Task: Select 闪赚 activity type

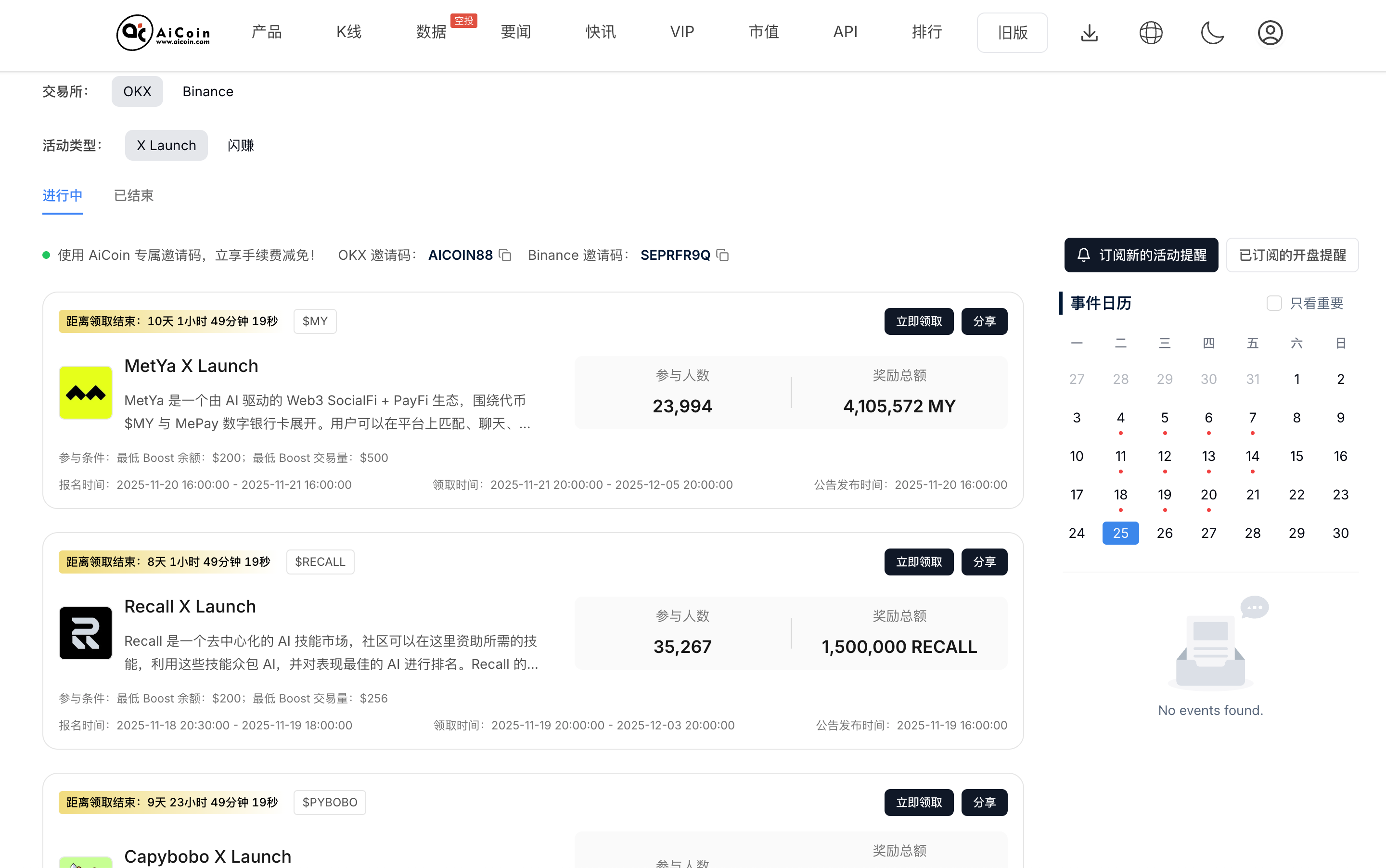Action: pos(241,145)
